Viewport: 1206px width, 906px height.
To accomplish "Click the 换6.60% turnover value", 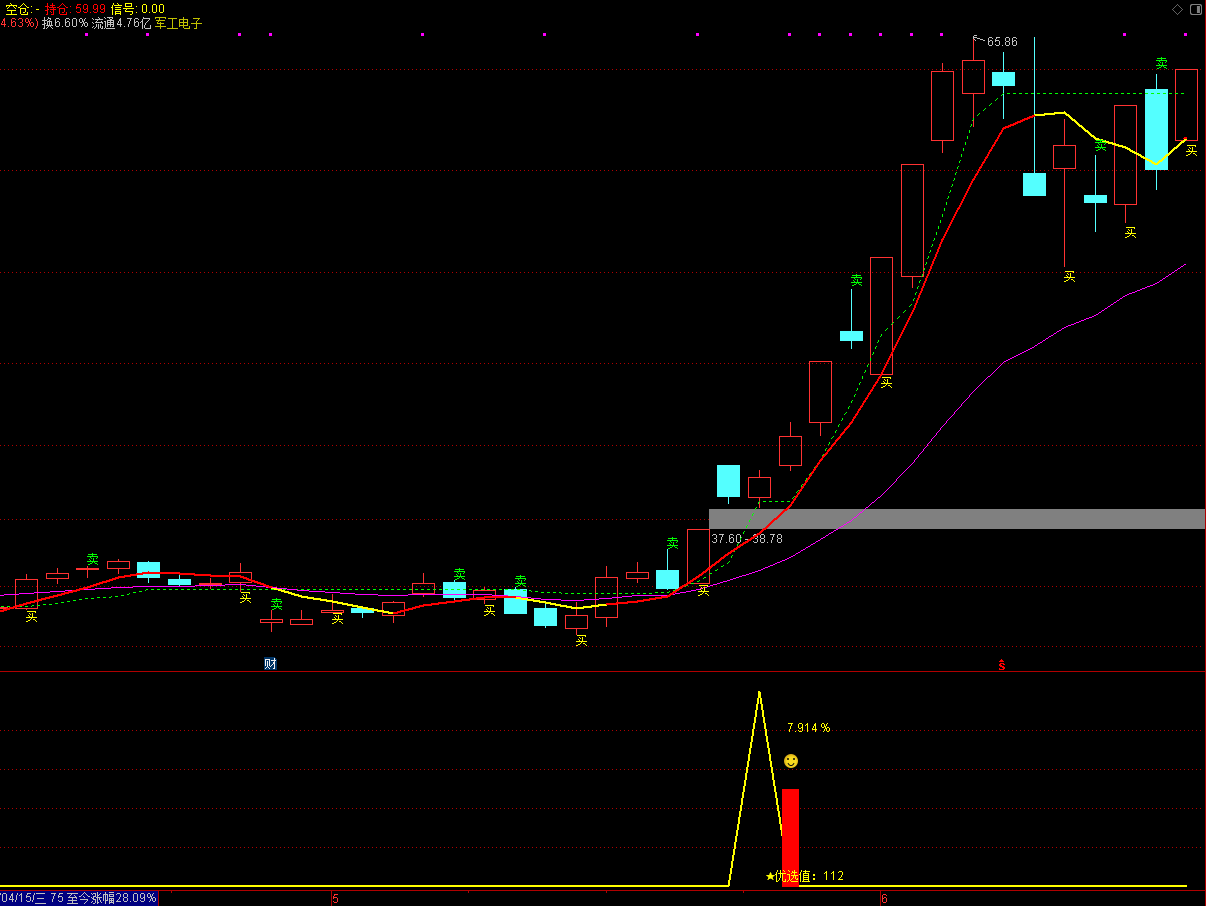I will pyautogui.click(x=65, y=23).
